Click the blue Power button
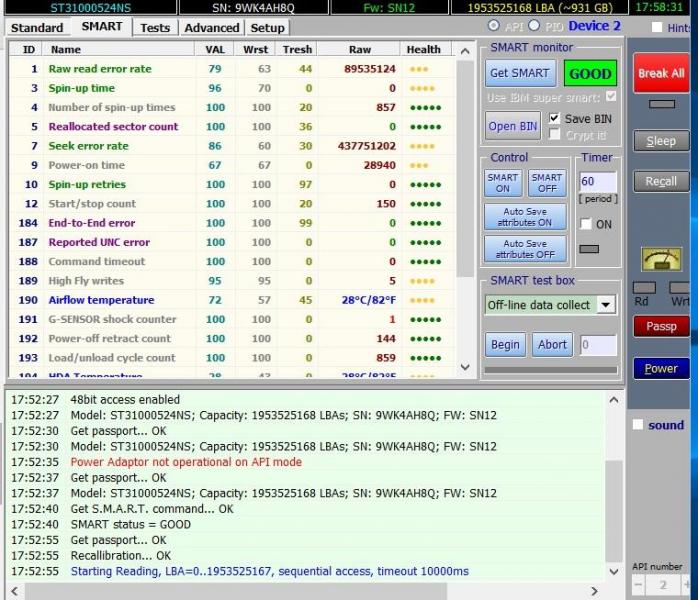The height and width of the screenshot is (600, 698). [x=661, y=368]
